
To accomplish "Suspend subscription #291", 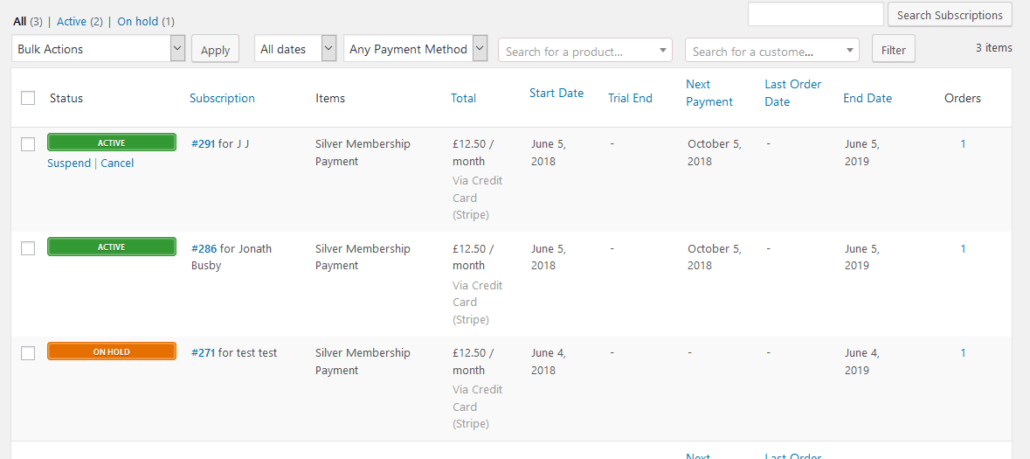I will pyautogui.click(x=68, y=163).
